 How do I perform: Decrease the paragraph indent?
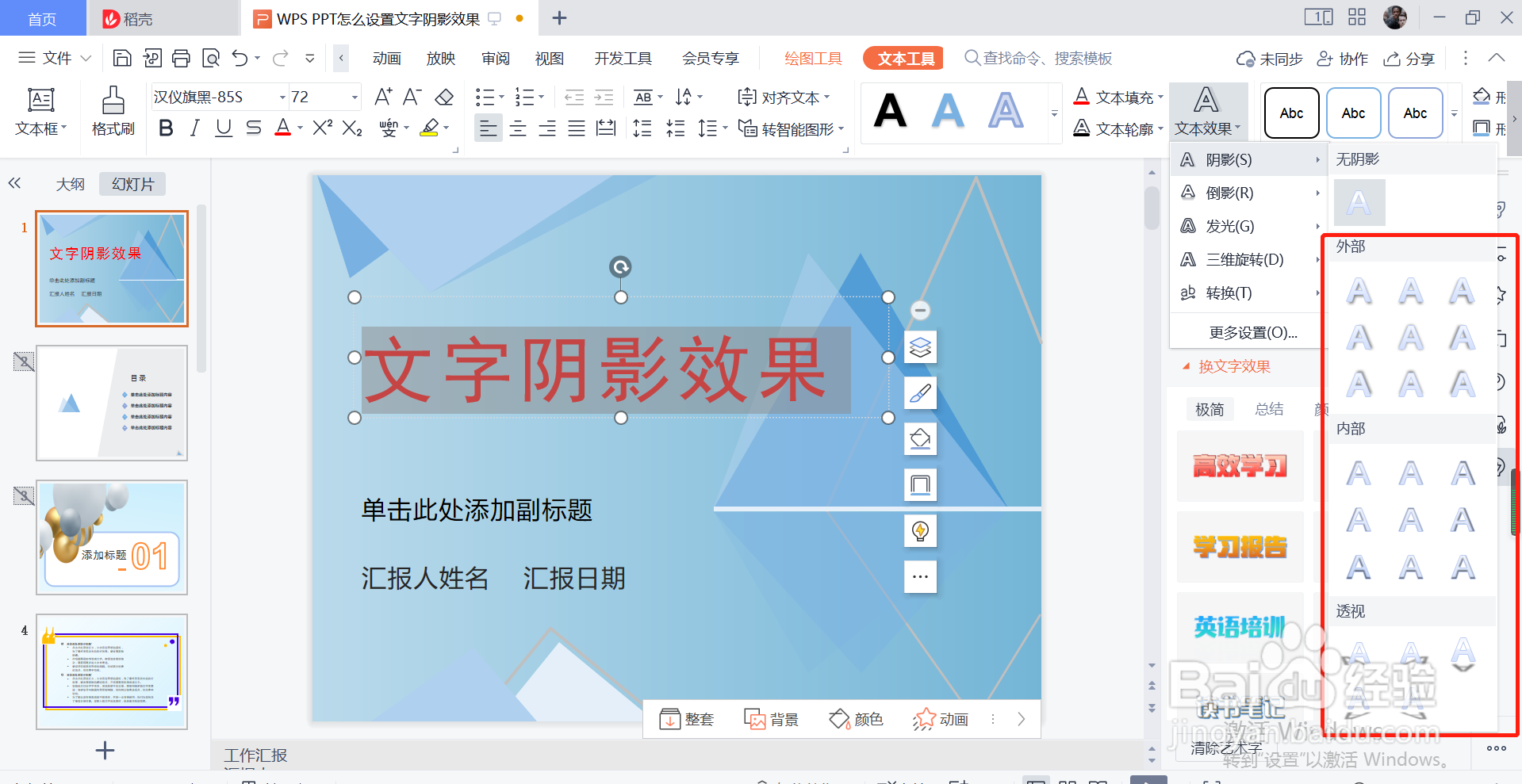(x=574, y=97)
